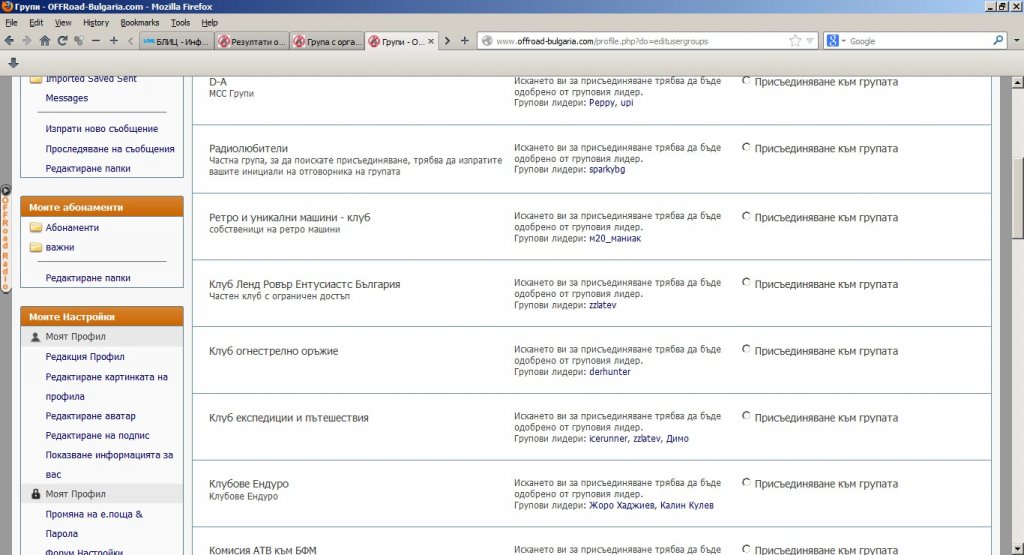1024x555 pixels.
Task: Click the Back arrow in the toolbar
Action: tap(9, 41)
